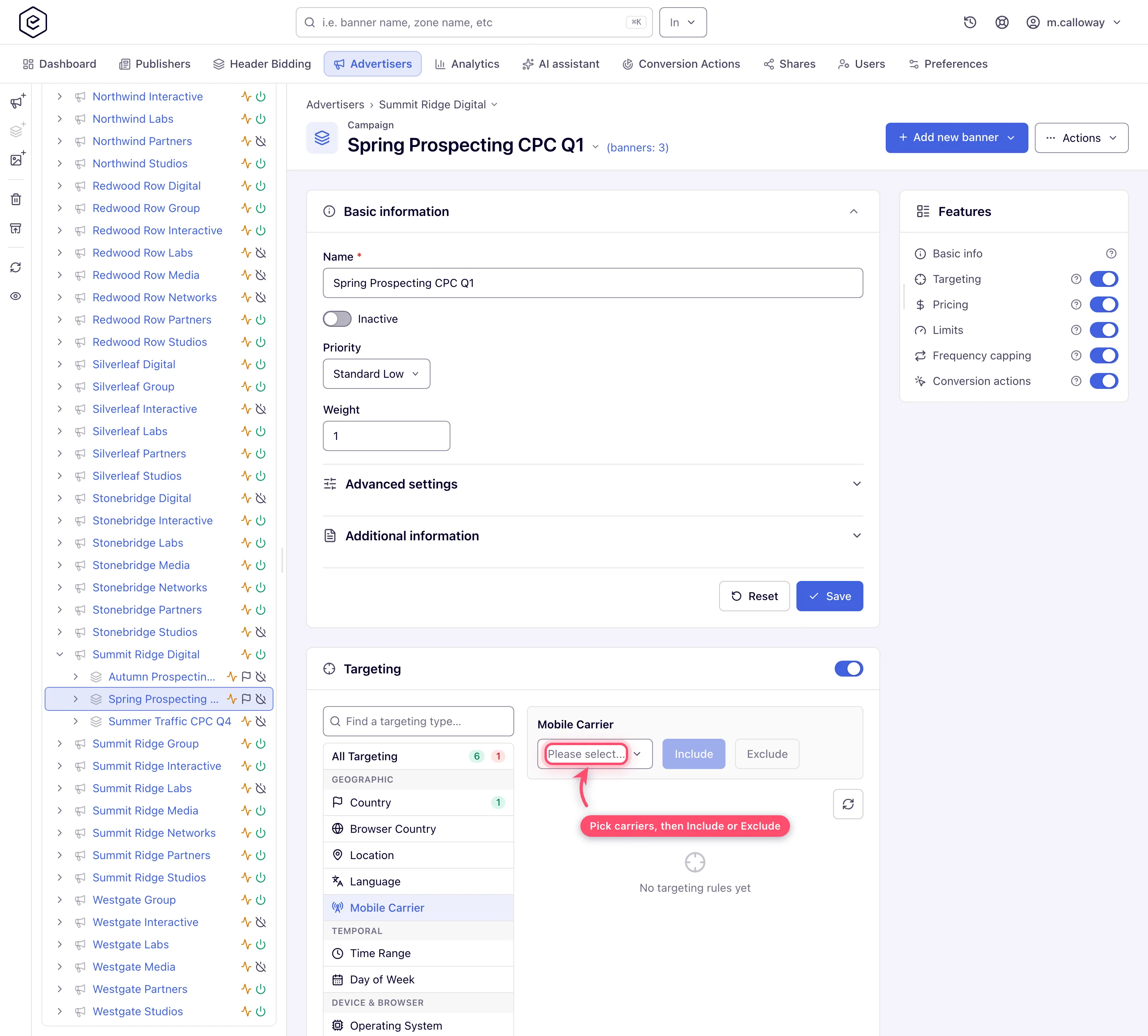1148x1036 pixels.
Task: Open the archive sidebar icon
Action: pyautogui.click(x=16, y=228)
